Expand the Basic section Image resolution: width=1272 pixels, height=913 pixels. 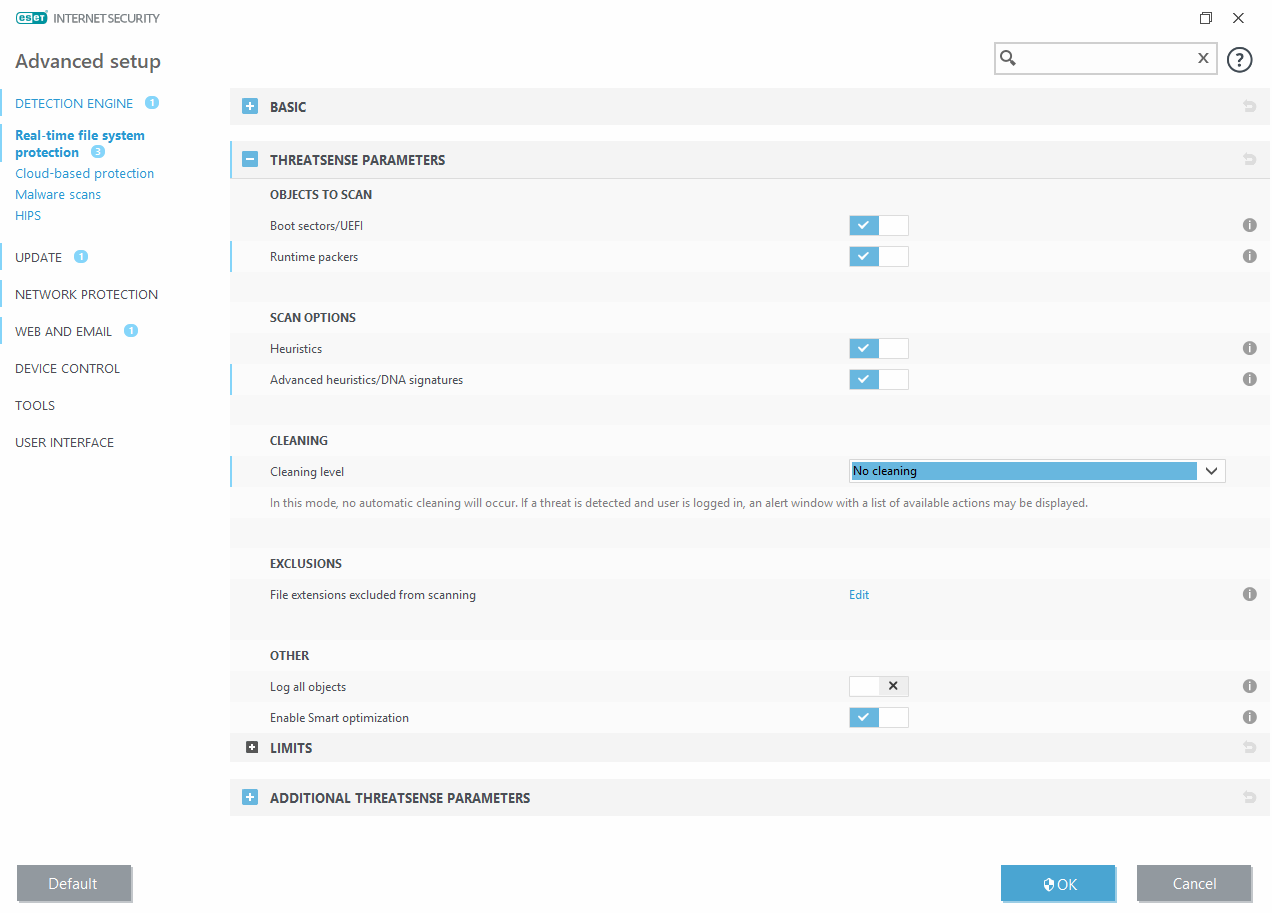click(250, 107)
